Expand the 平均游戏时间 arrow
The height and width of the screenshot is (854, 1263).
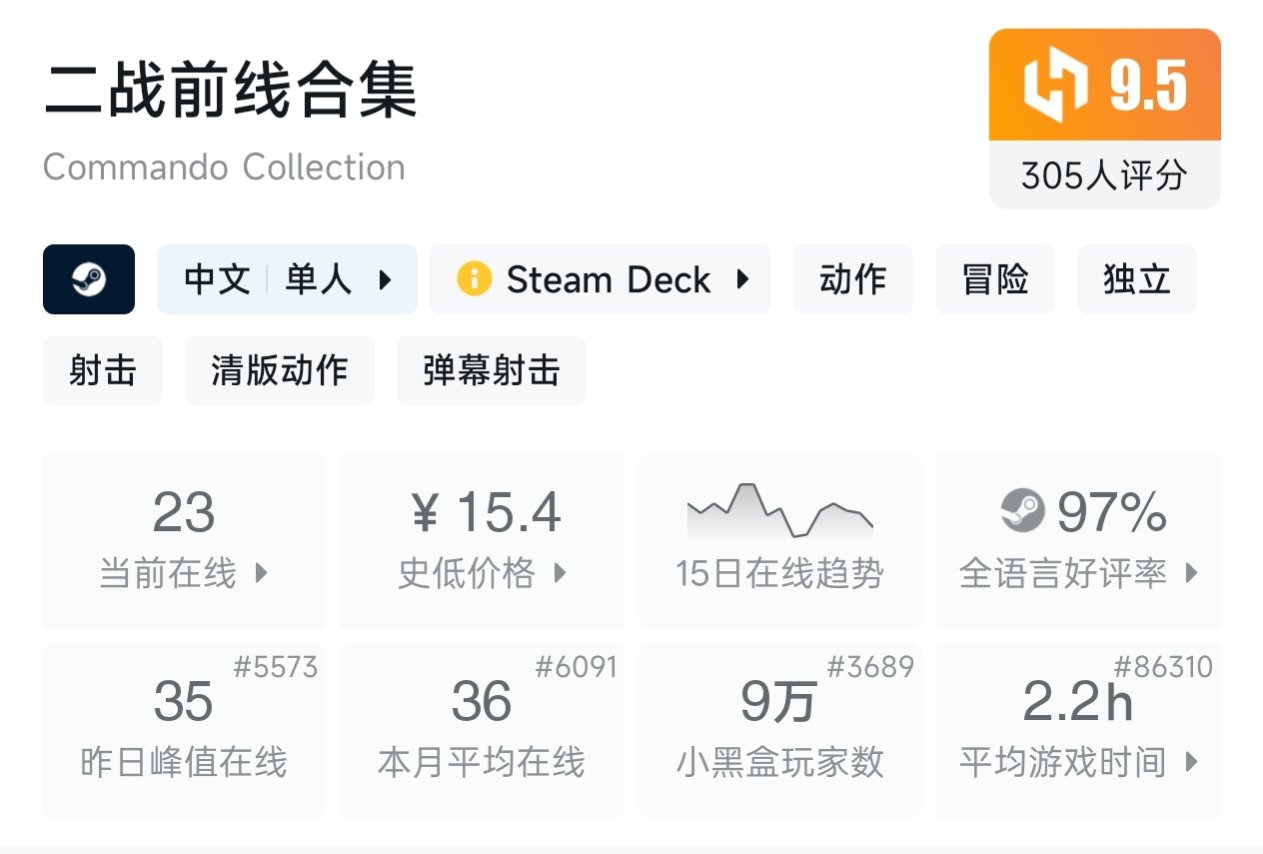point(1191,763)
